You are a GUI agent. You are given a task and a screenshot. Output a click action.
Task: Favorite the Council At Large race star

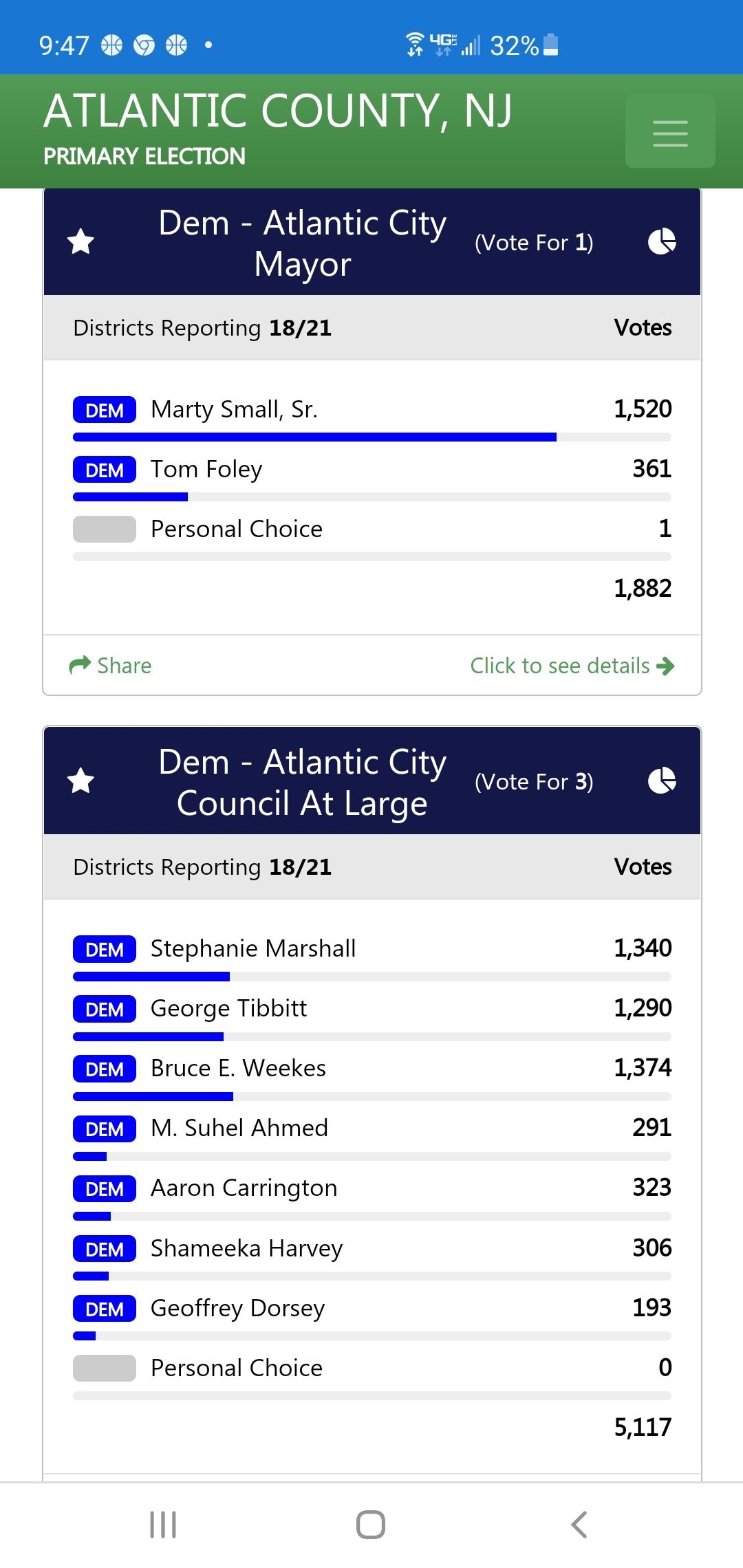coord(81,781)
